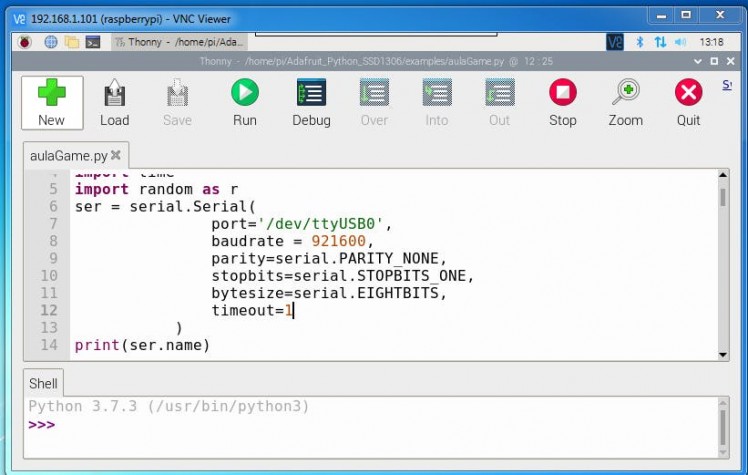Click the stopbits=serial.STOPBITS_ONE line
This screenshot has height=475, width=748.
point(343,276)
